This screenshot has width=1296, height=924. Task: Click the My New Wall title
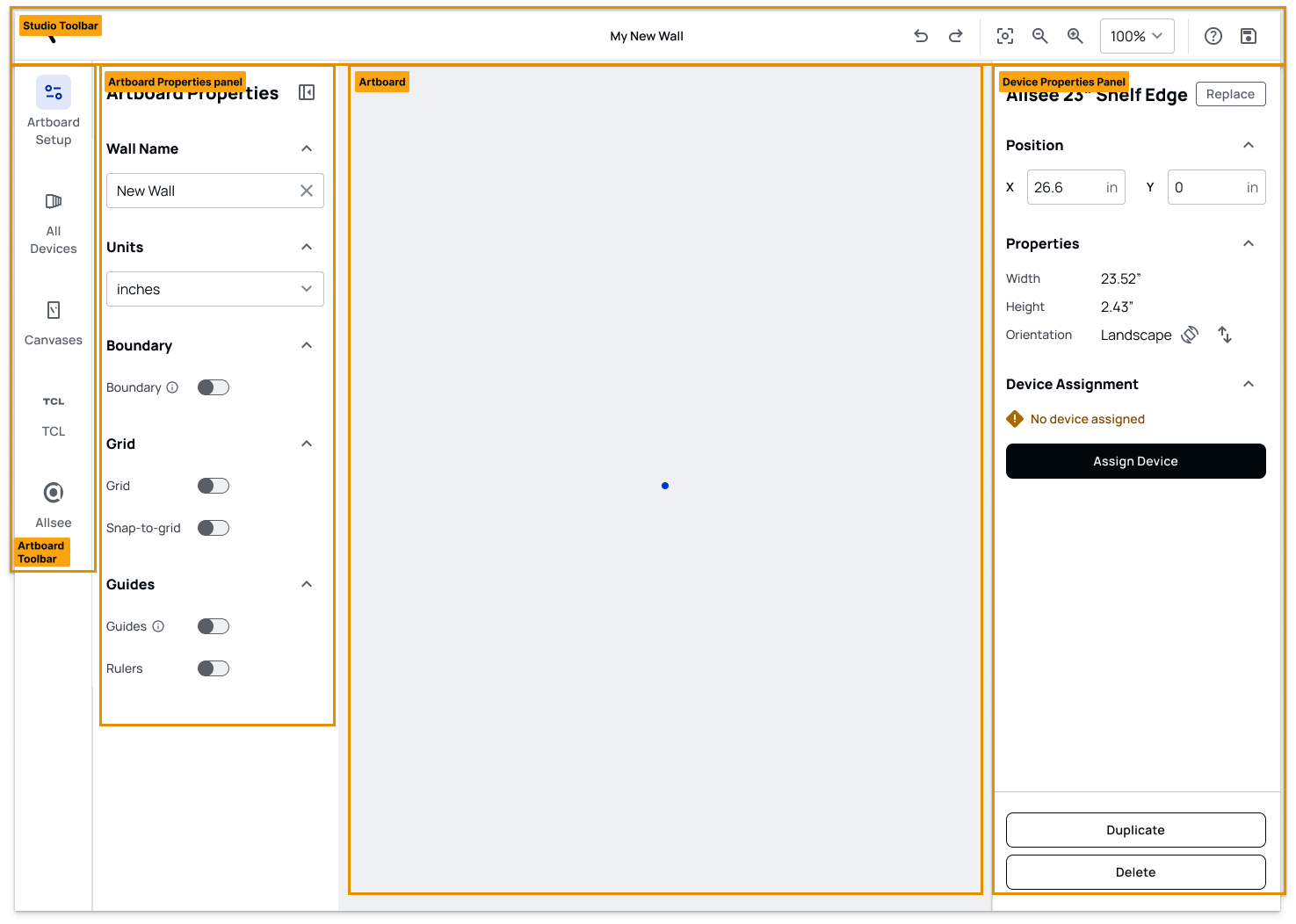tap(647, 36)
